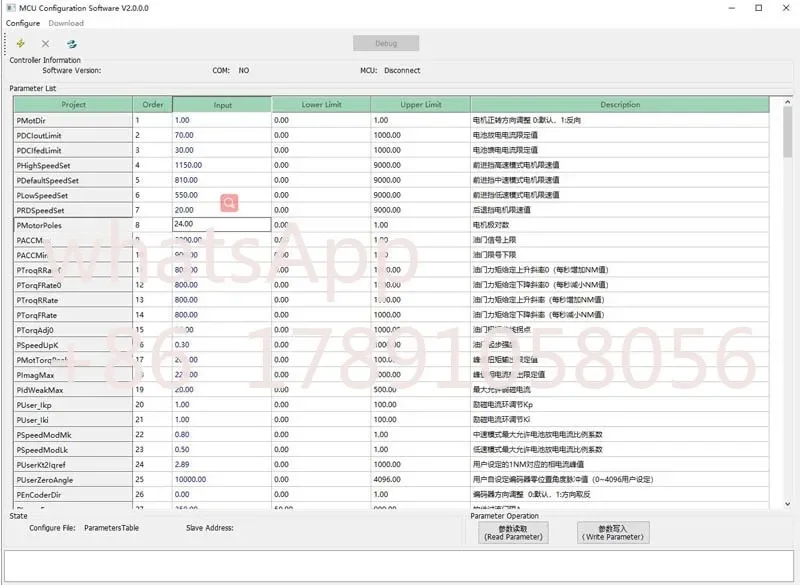Click the PSpeedModMk input value 0.80
Screen dimensions: 800x585
(x=182, y=435)
